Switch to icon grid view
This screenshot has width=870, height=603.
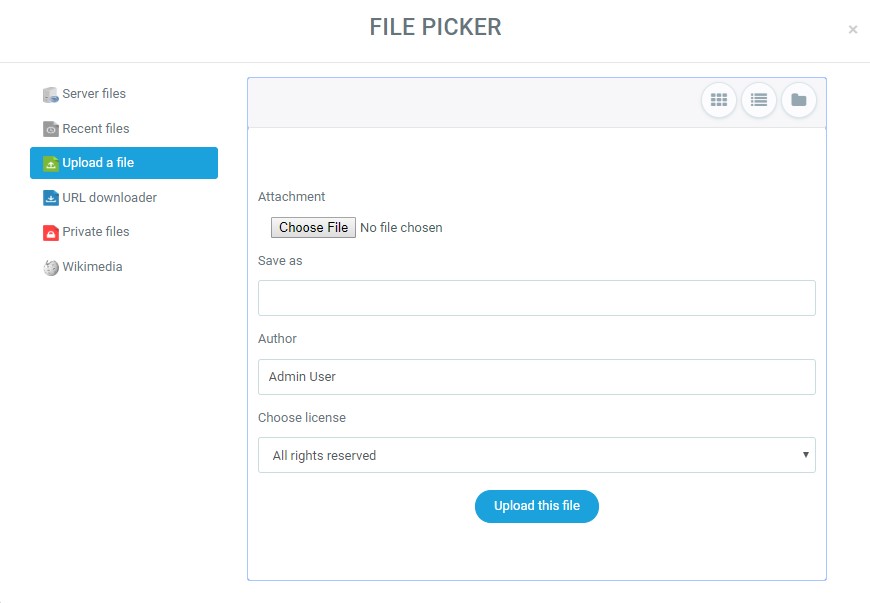(x=718, y=100)
